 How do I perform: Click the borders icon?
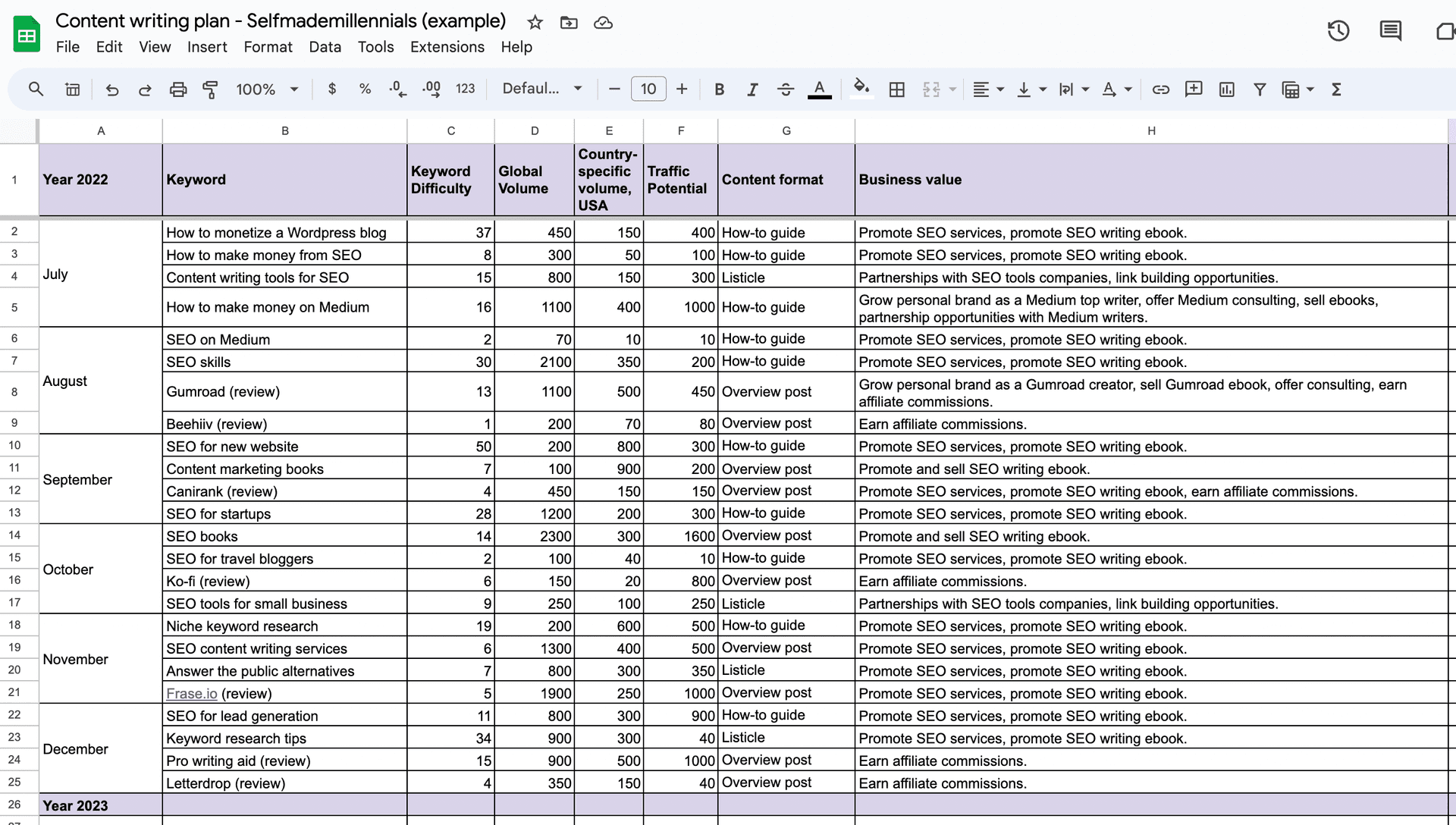point(897,89)
